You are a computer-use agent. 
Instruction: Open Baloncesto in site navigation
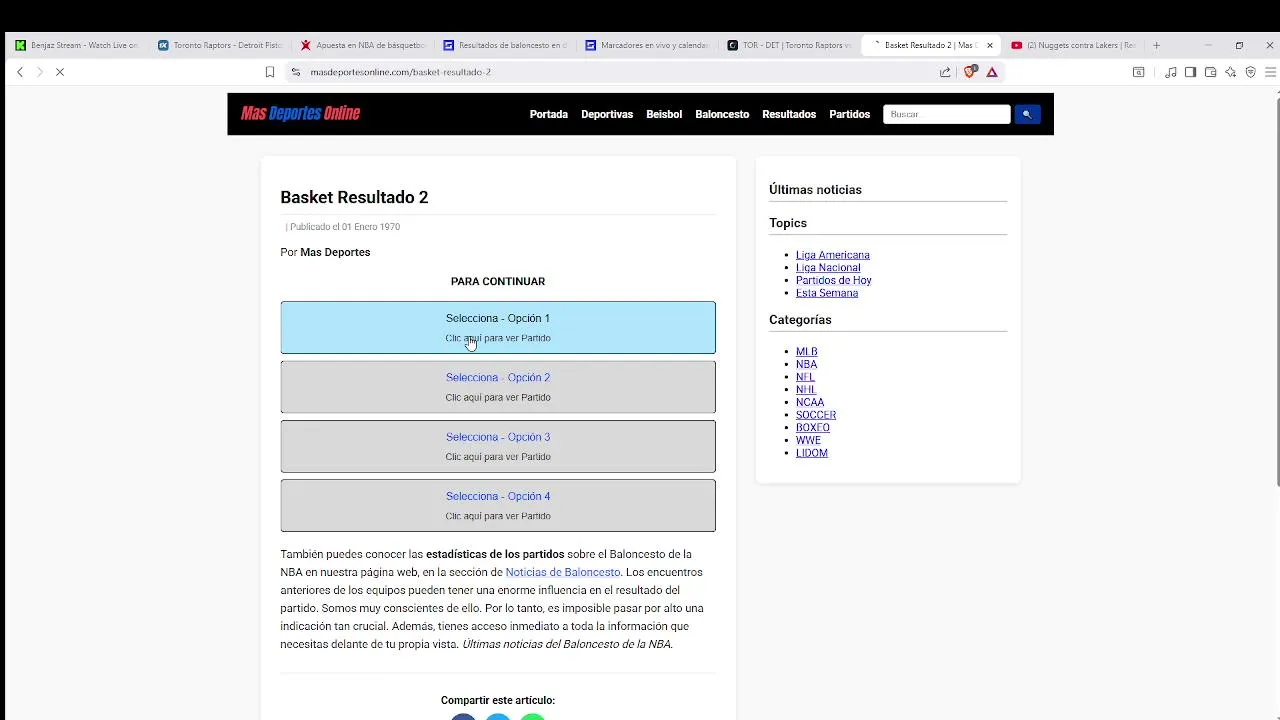(x=722, y=114)
